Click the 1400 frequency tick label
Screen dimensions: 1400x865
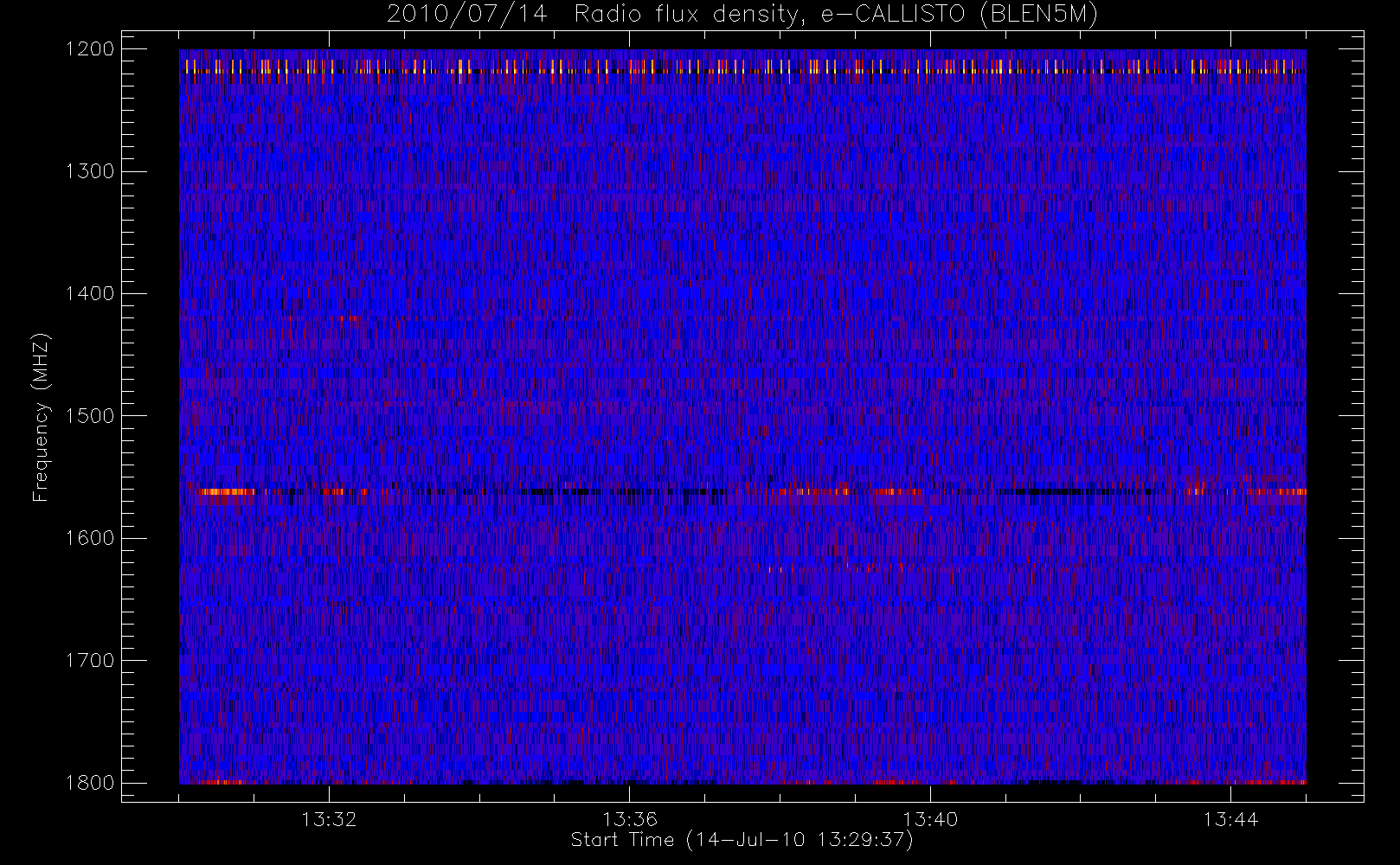(90, 293)
